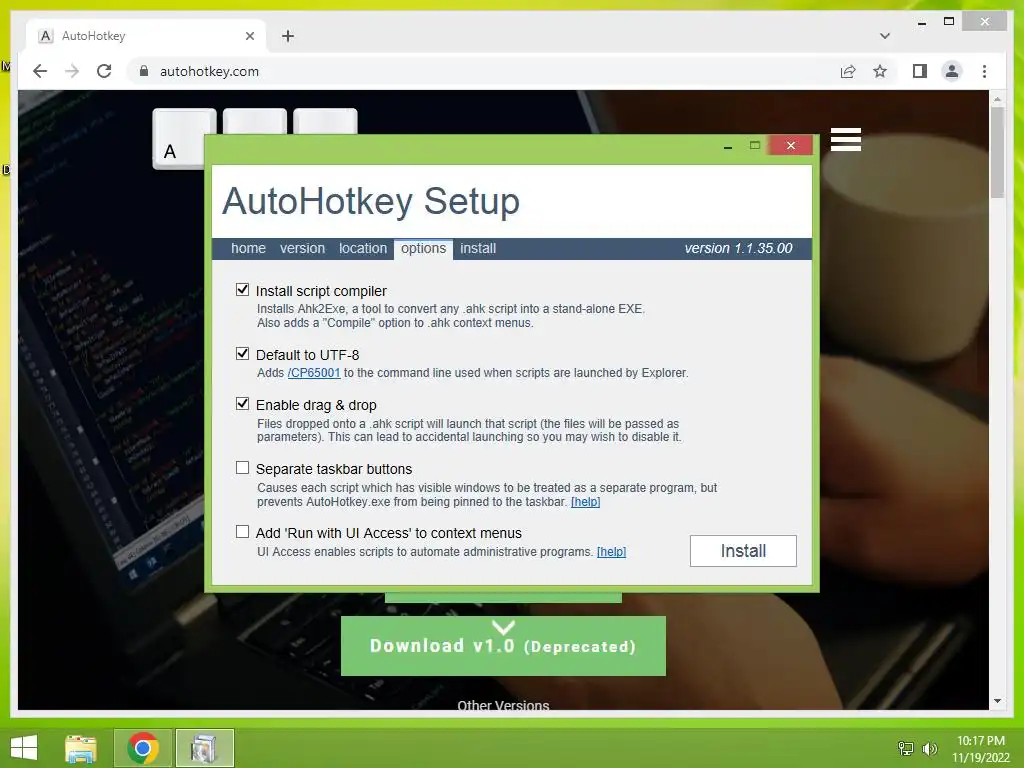1024x768 pixels.
Task: Bookmark this page with star icon
Action: 880,71
